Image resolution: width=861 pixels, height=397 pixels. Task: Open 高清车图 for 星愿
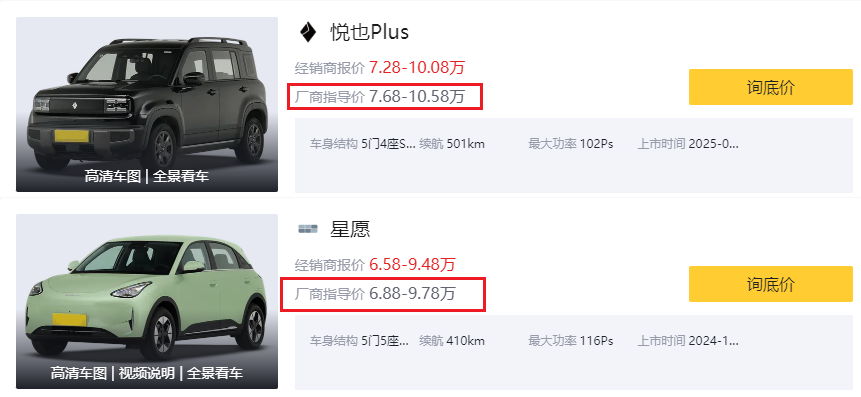point(79,373)
